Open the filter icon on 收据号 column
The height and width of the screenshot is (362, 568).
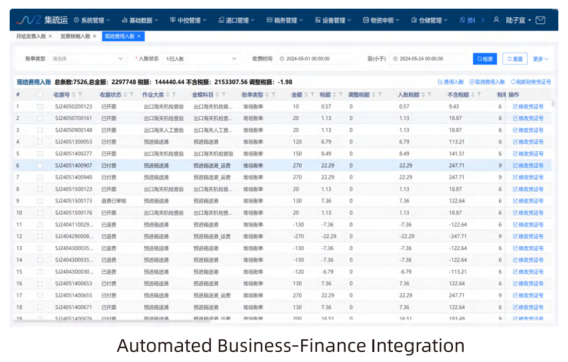(80, 95)
